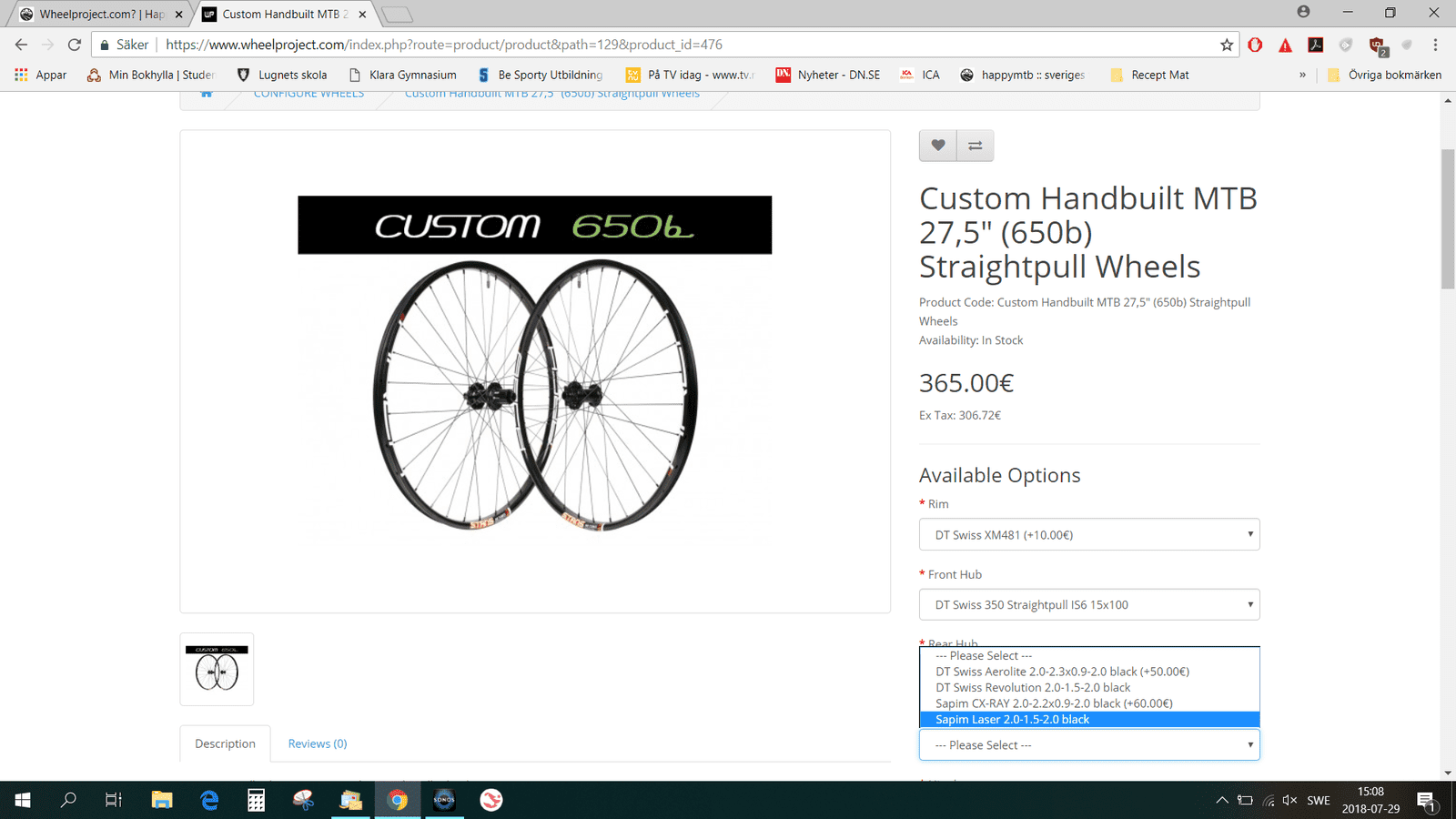Switch to the Wheelproject.com Happy tab
The image size is (1456, 819).
point(100,14)
